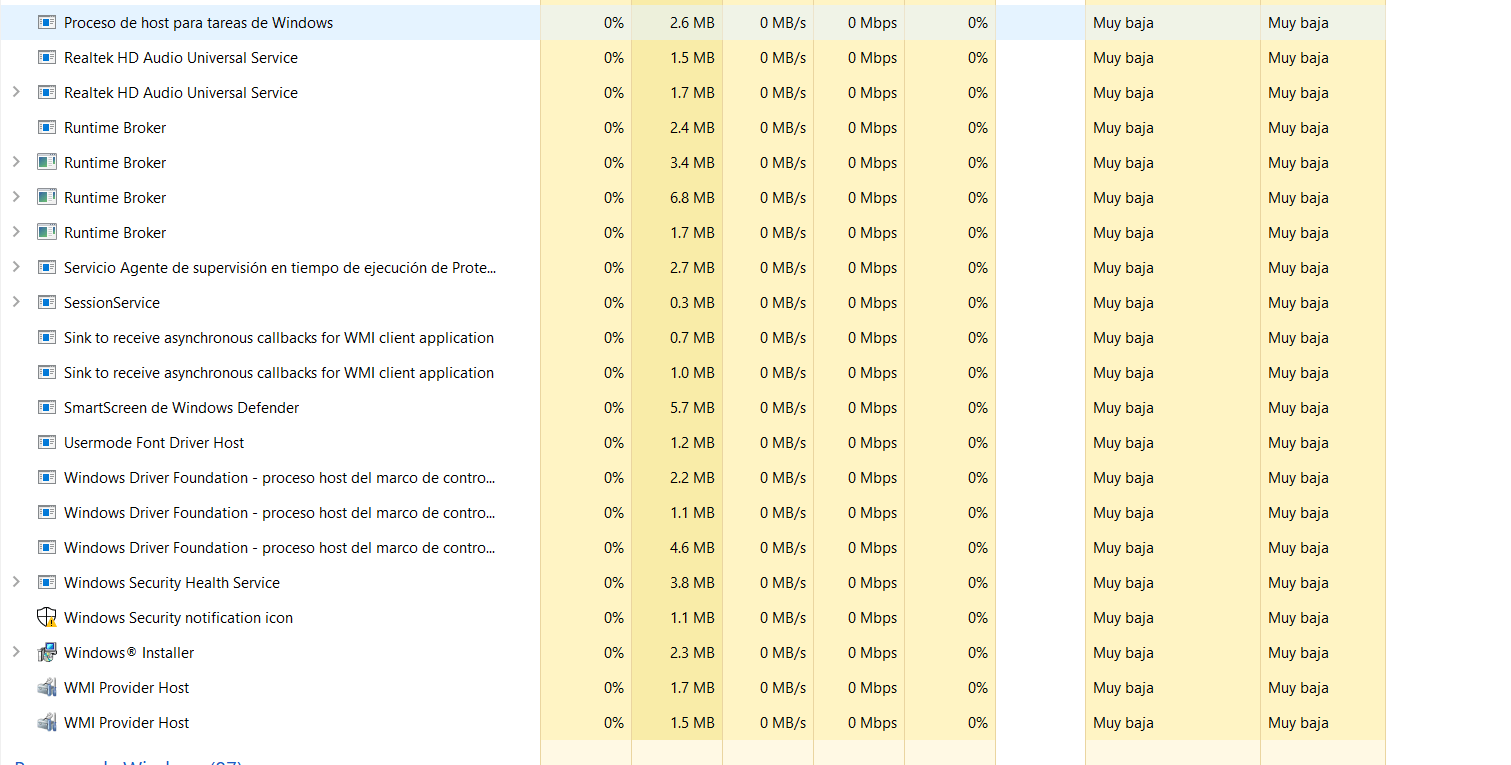Select 'SessionService' process name text
The width and height of the screenshot is (1511, 765).
111,302
